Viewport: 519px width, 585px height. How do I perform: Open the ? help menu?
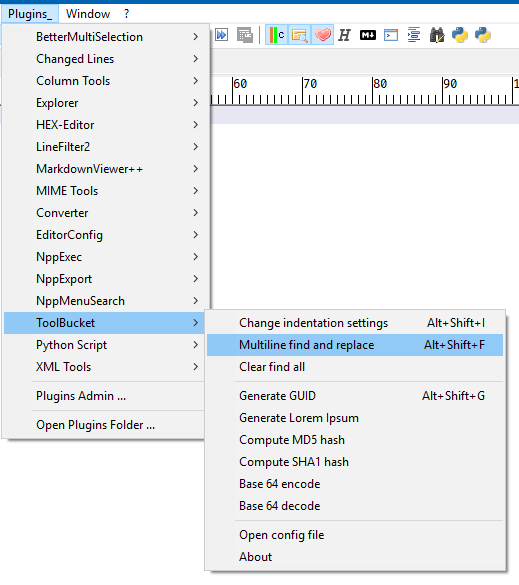tap(126, 14)
